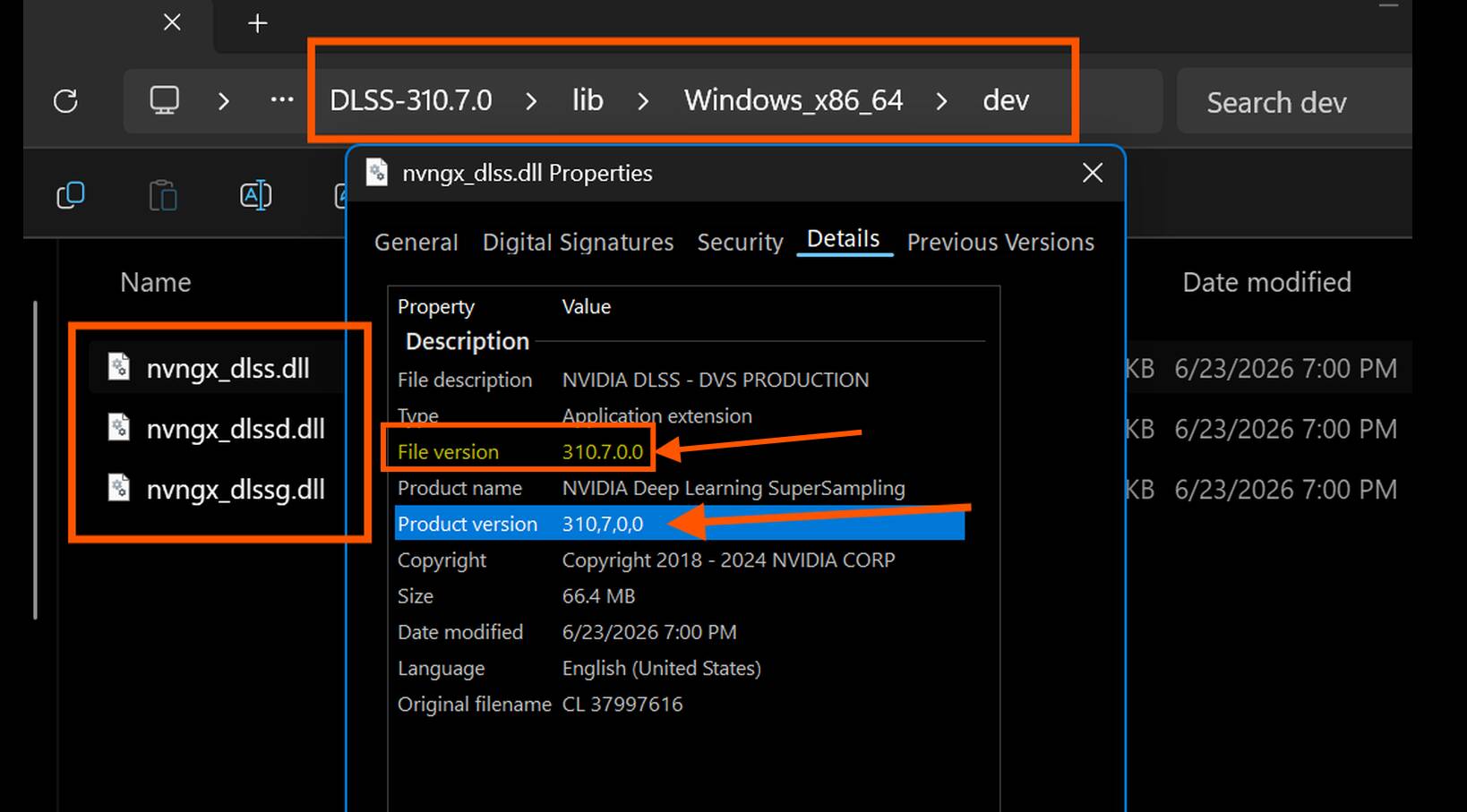Click the modified date of nvngx_dlss.dll
This screenshot has height=812, width=1467.
(1285, 368)
